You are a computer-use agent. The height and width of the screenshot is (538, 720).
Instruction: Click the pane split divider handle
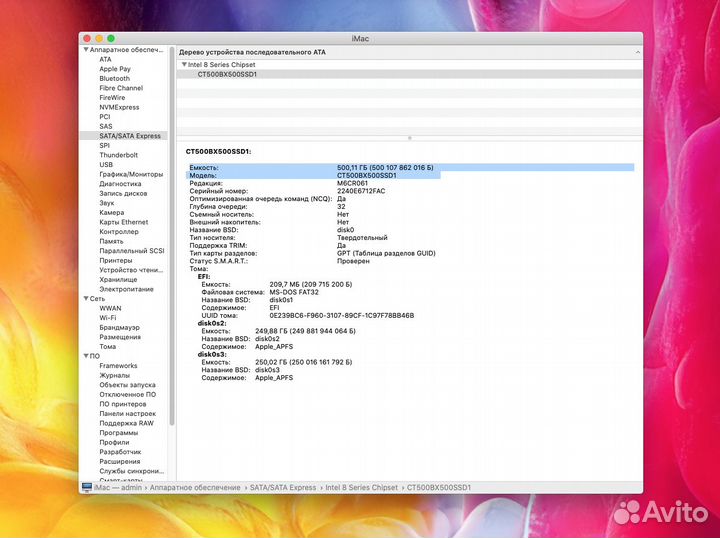[x=410, y=138]
